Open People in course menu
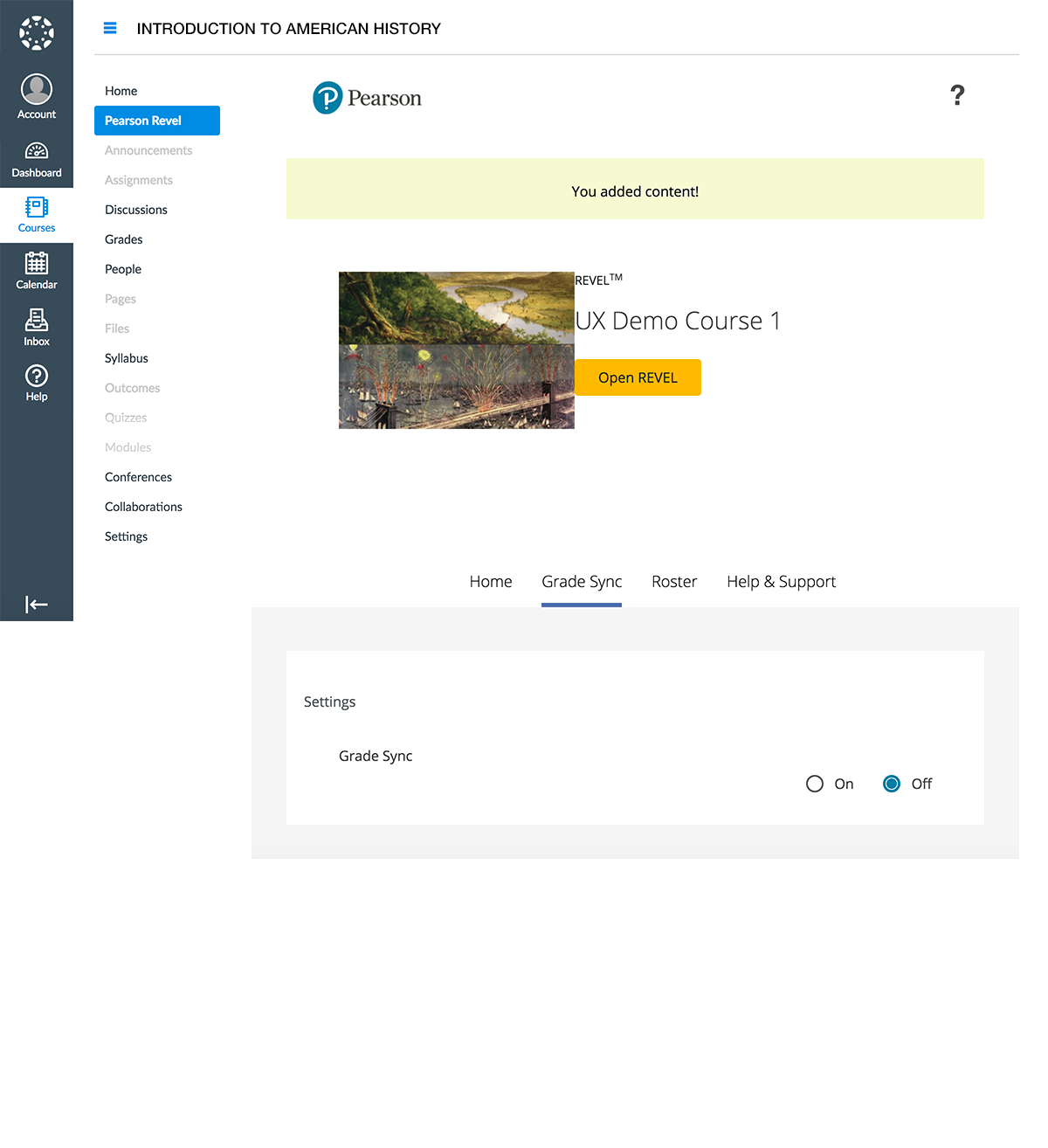 [x=123, y=269]
